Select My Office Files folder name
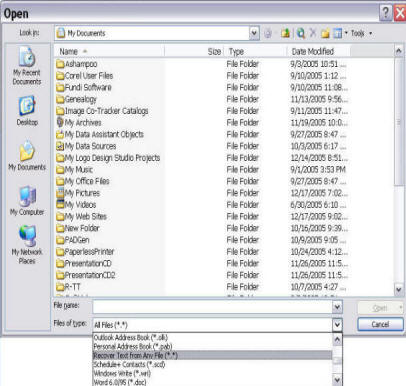Image resolution: width=406 pixels, height=386 pixels. [x=87, y=181]
